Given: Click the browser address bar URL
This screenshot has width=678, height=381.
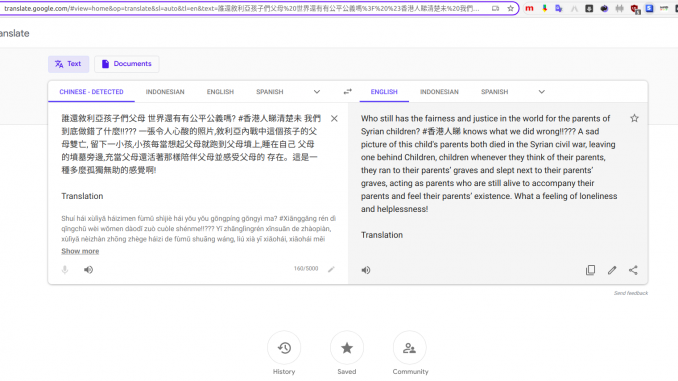Looking at the screenshot, I should [242, 8].
